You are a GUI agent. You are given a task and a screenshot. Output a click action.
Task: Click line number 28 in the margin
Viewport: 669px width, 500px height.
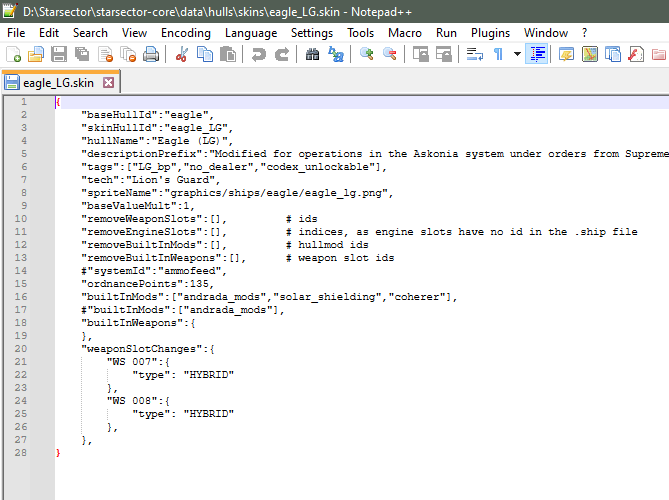tap(21, 453)
